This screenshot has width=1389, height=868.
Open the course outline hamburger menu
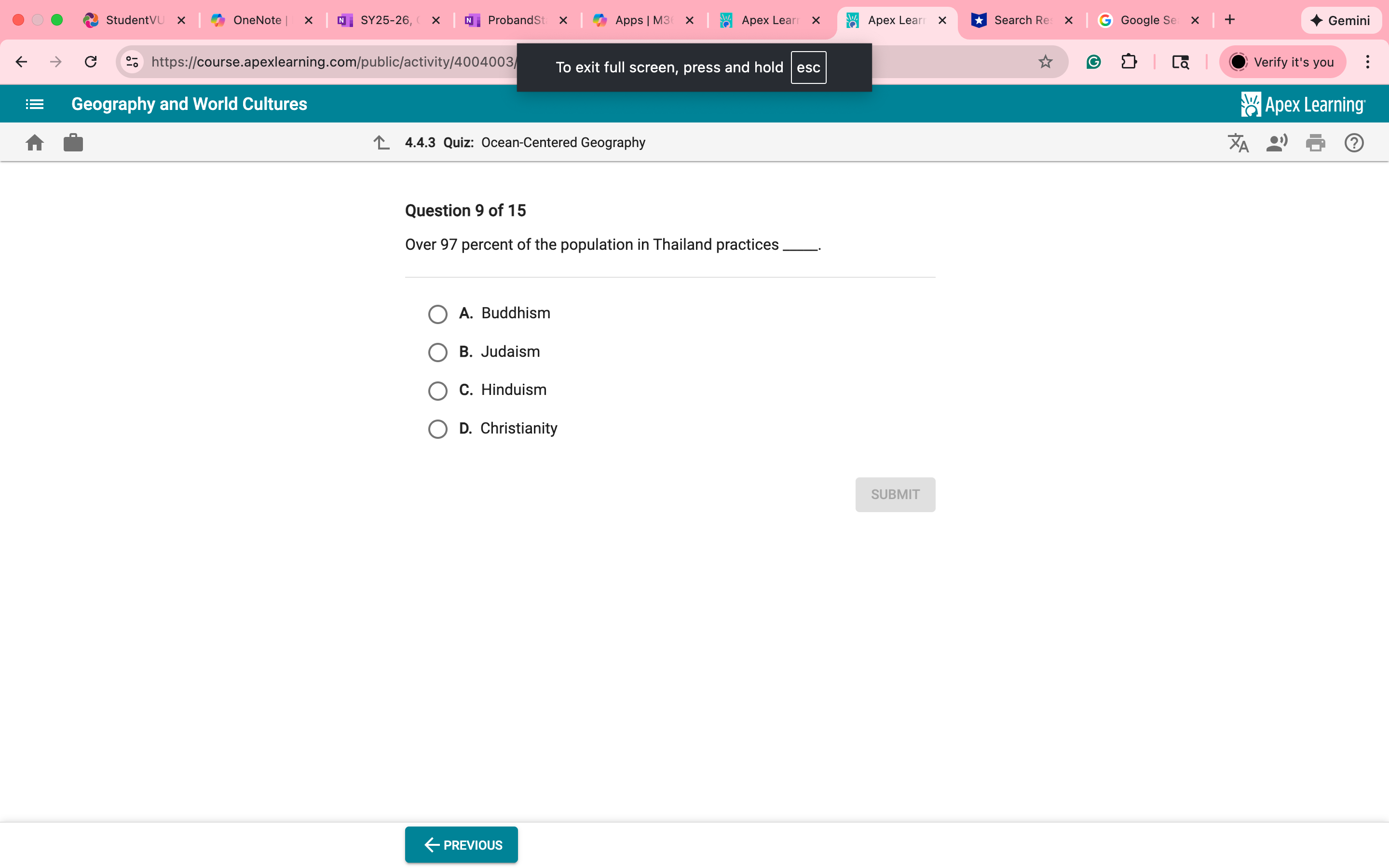pyautogui.click(x=34, y=103)
